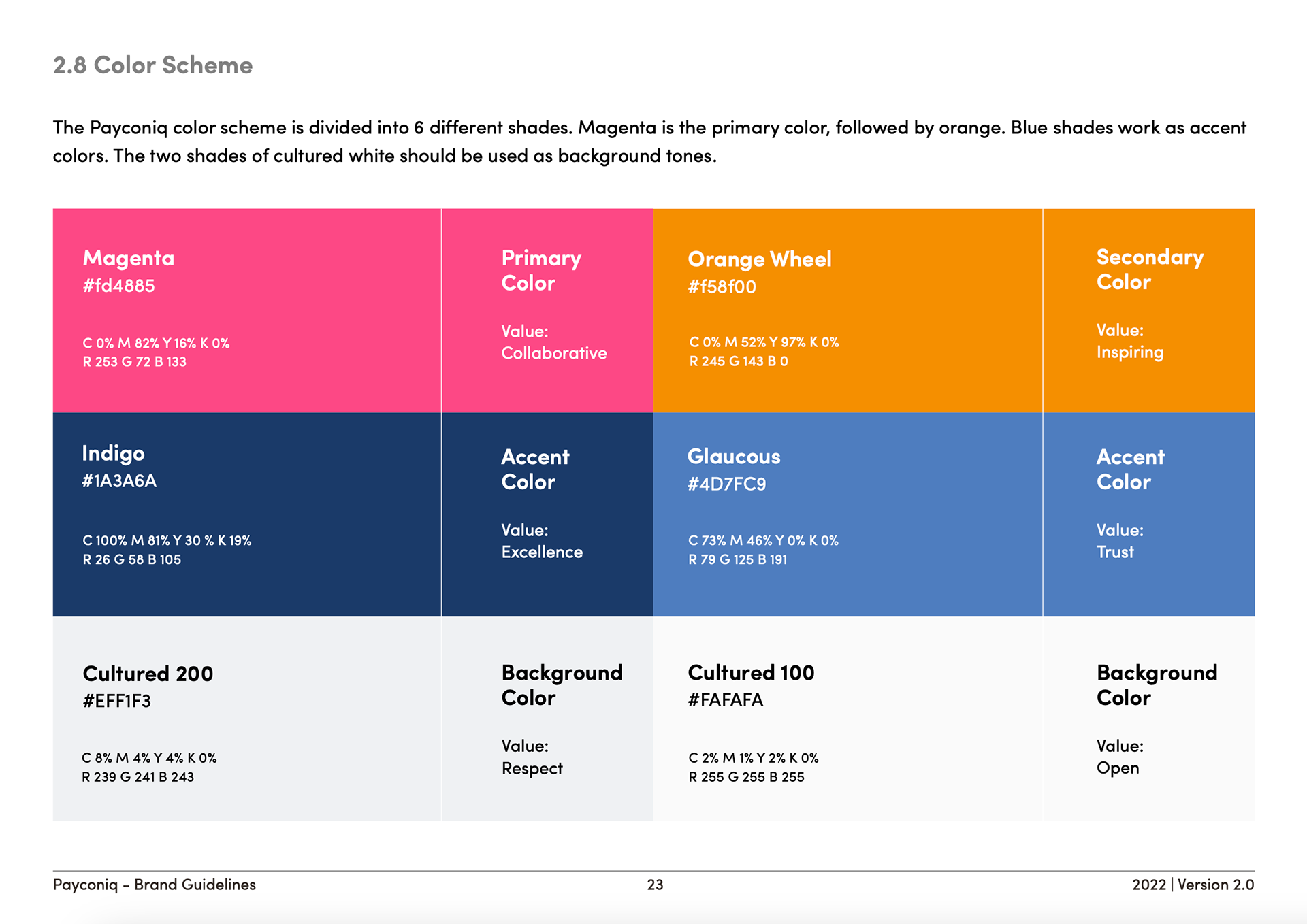Click the #1A3A6A hex code text
Viewport: 1307px width, 924px height.
click(x=119, y=481)
